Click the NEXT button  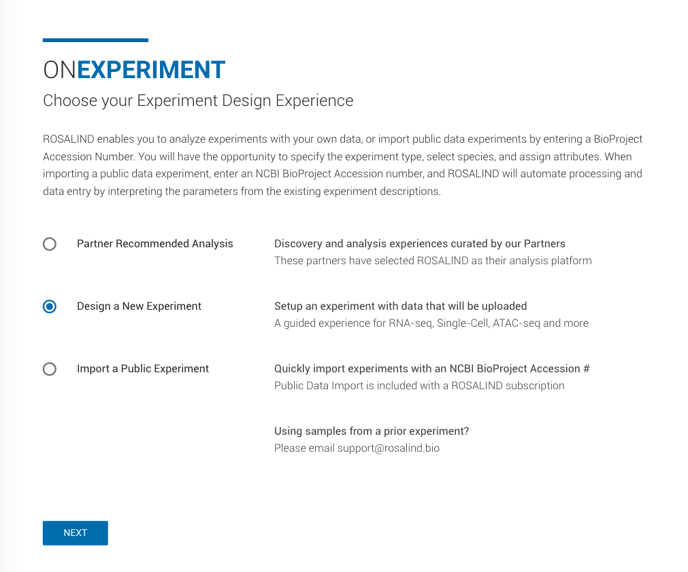tap(75, 533)
